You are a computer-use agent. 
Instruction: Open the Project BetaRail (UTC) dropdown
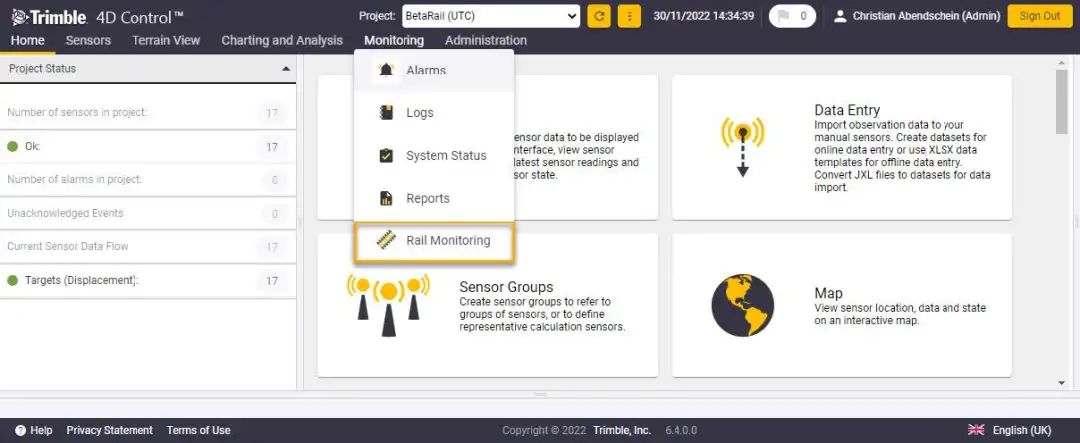coord(490,17)
